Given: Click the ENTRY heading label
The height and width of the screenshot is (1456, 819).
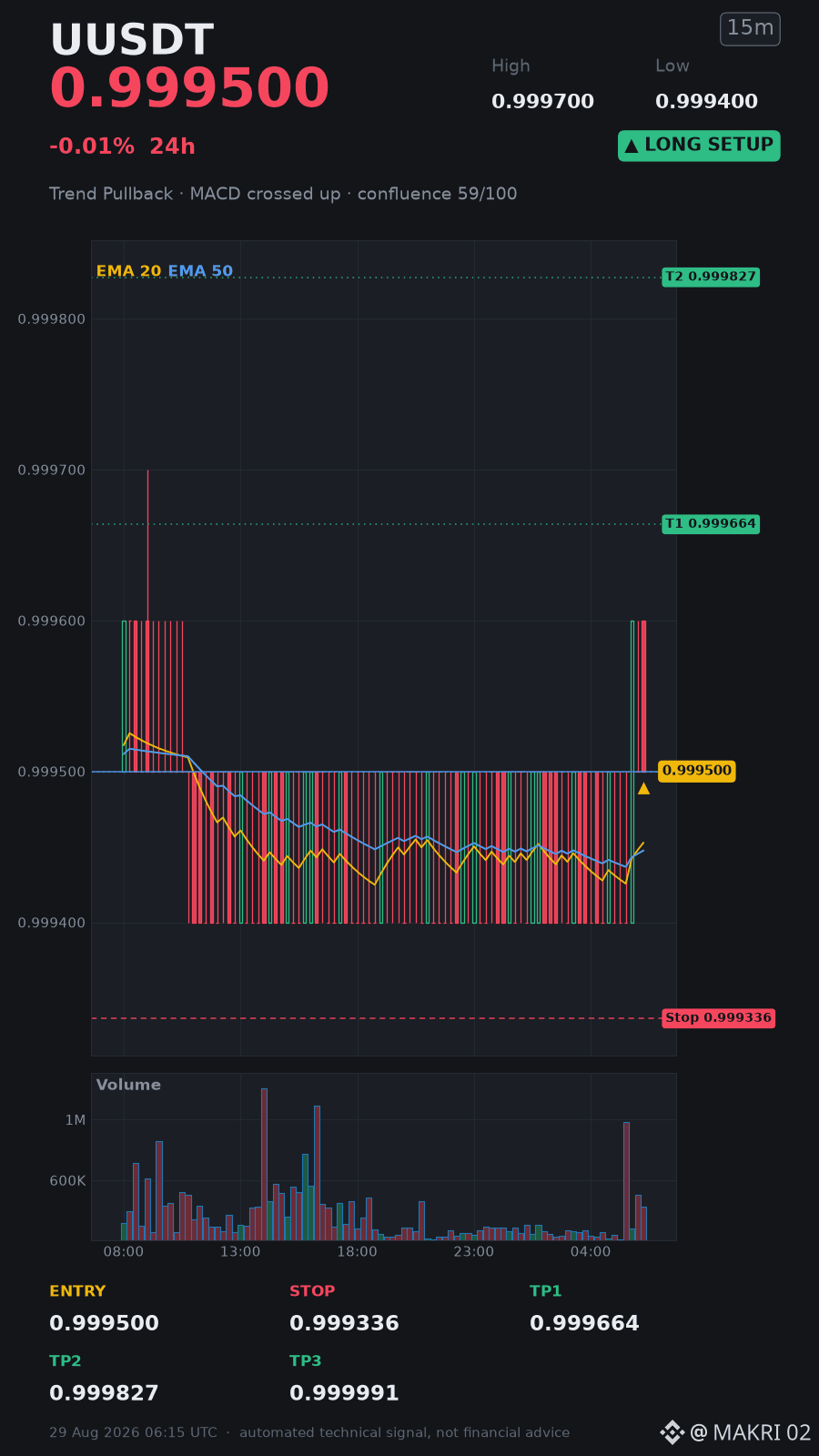Looking at the screenshot, I should click(77, 1291).
